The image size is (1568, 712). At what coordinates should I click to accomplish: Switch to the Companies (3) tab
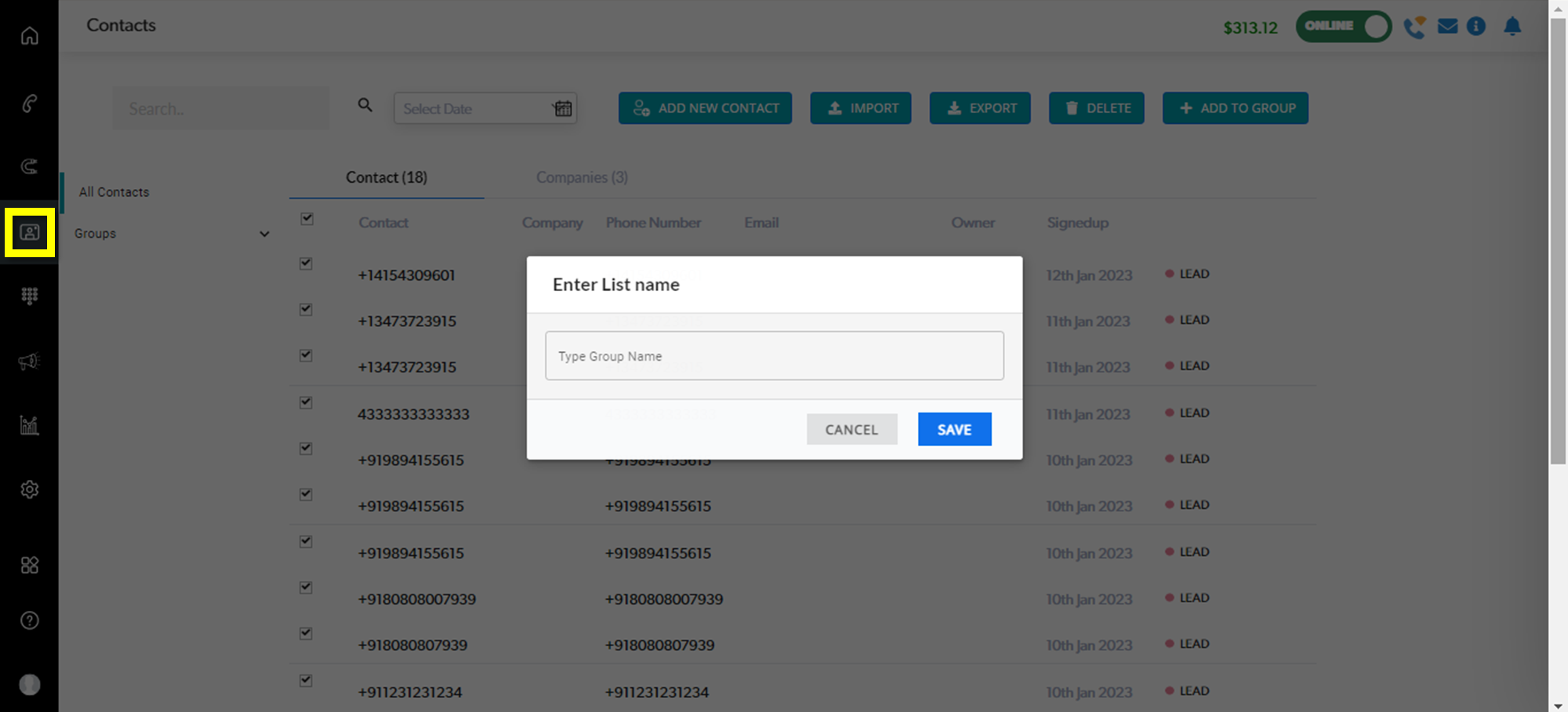click(x=582, y=177)
